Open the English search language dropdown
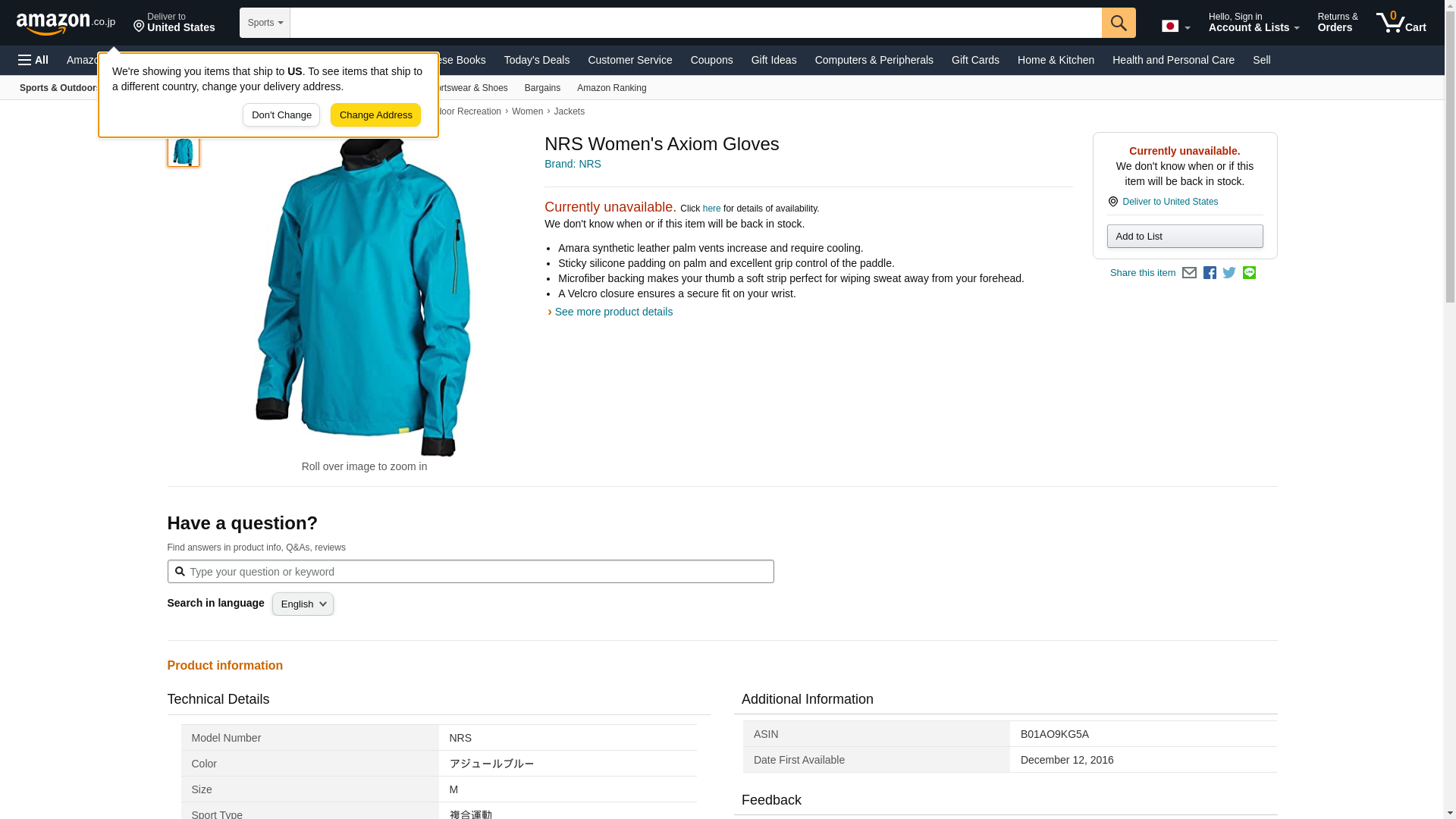Image resolution: width=1456 pixels, height=819 pixels. pos(303,604)
